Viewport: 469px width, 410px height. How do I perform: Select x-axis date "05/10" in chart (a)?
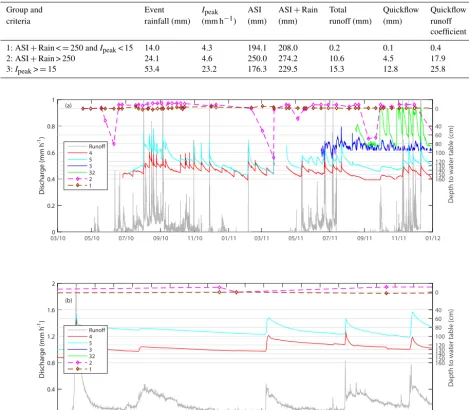tap(92, 238)
